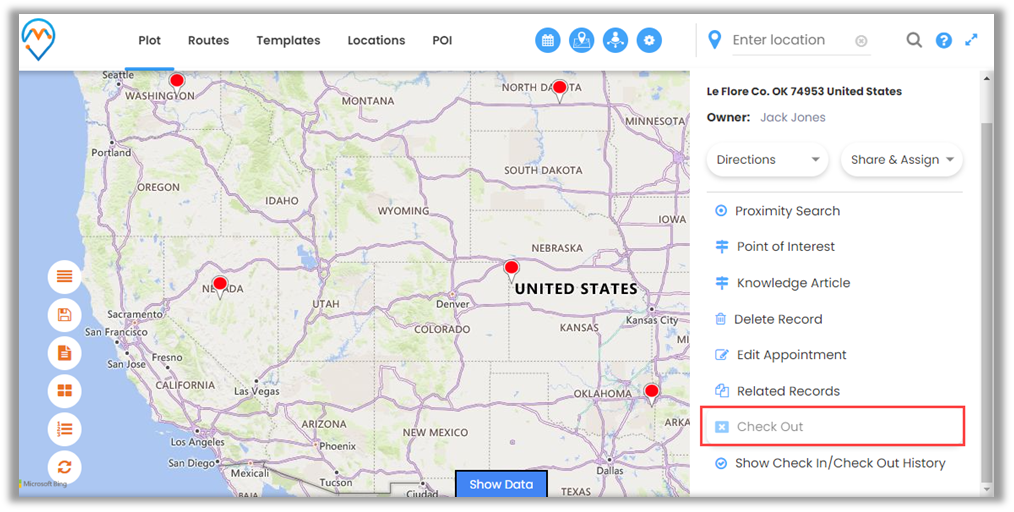Open the orange hamburger lines menu icon

pyautogui.click(x=64, y=277)
